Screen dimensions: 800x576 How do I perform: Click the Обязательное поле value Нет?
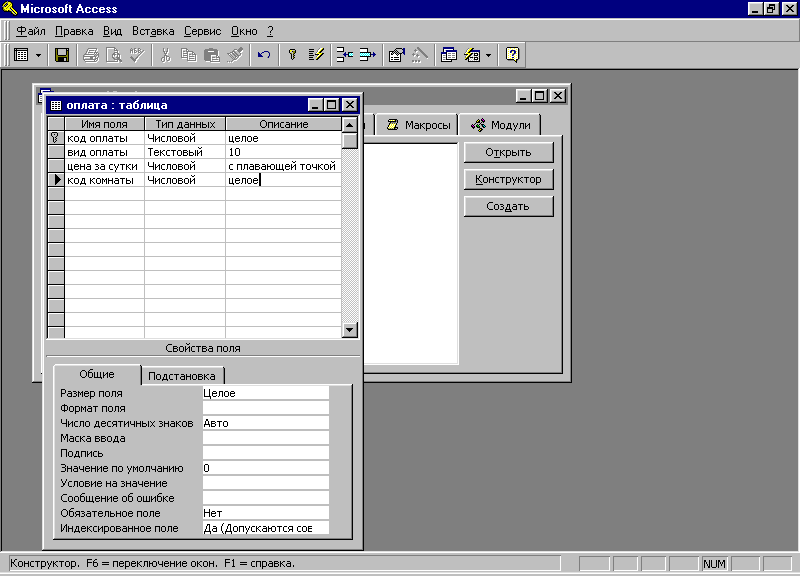pyautogui.click(x=266, y=513)
